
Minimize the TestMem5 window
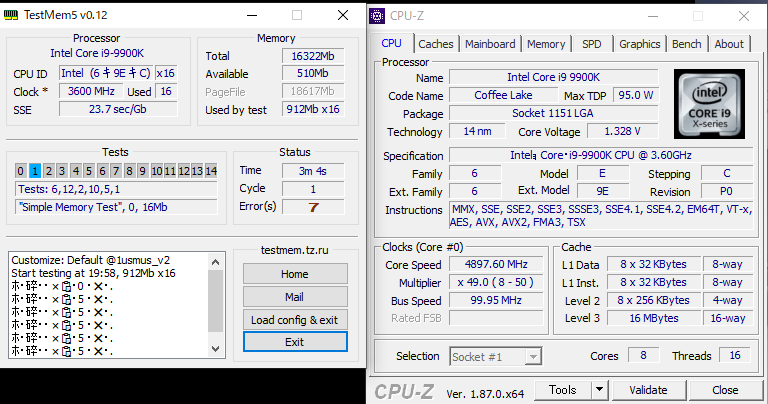[252, 15]
